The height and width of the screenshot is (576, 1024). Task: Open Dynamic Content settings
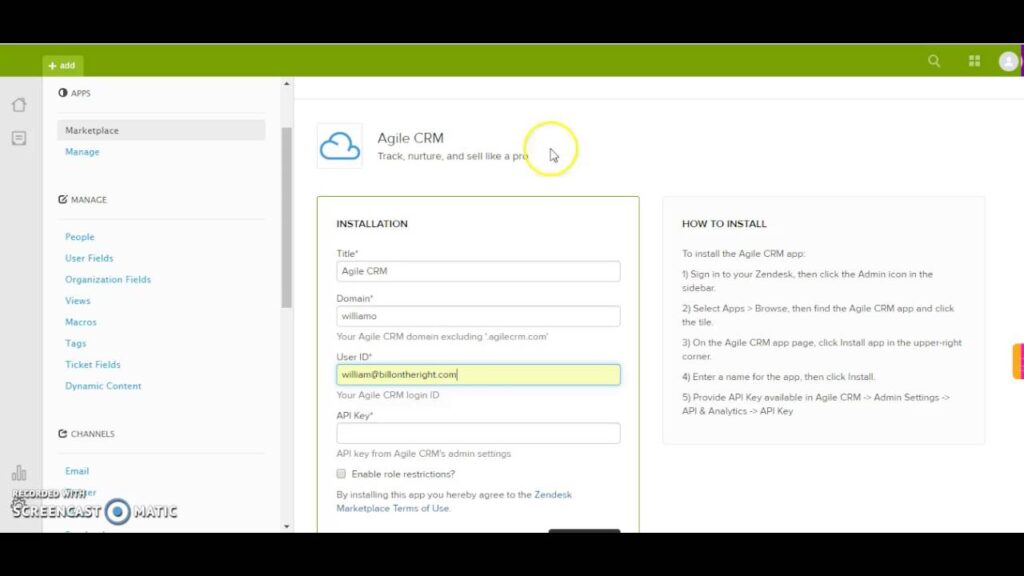pos(103,386)
